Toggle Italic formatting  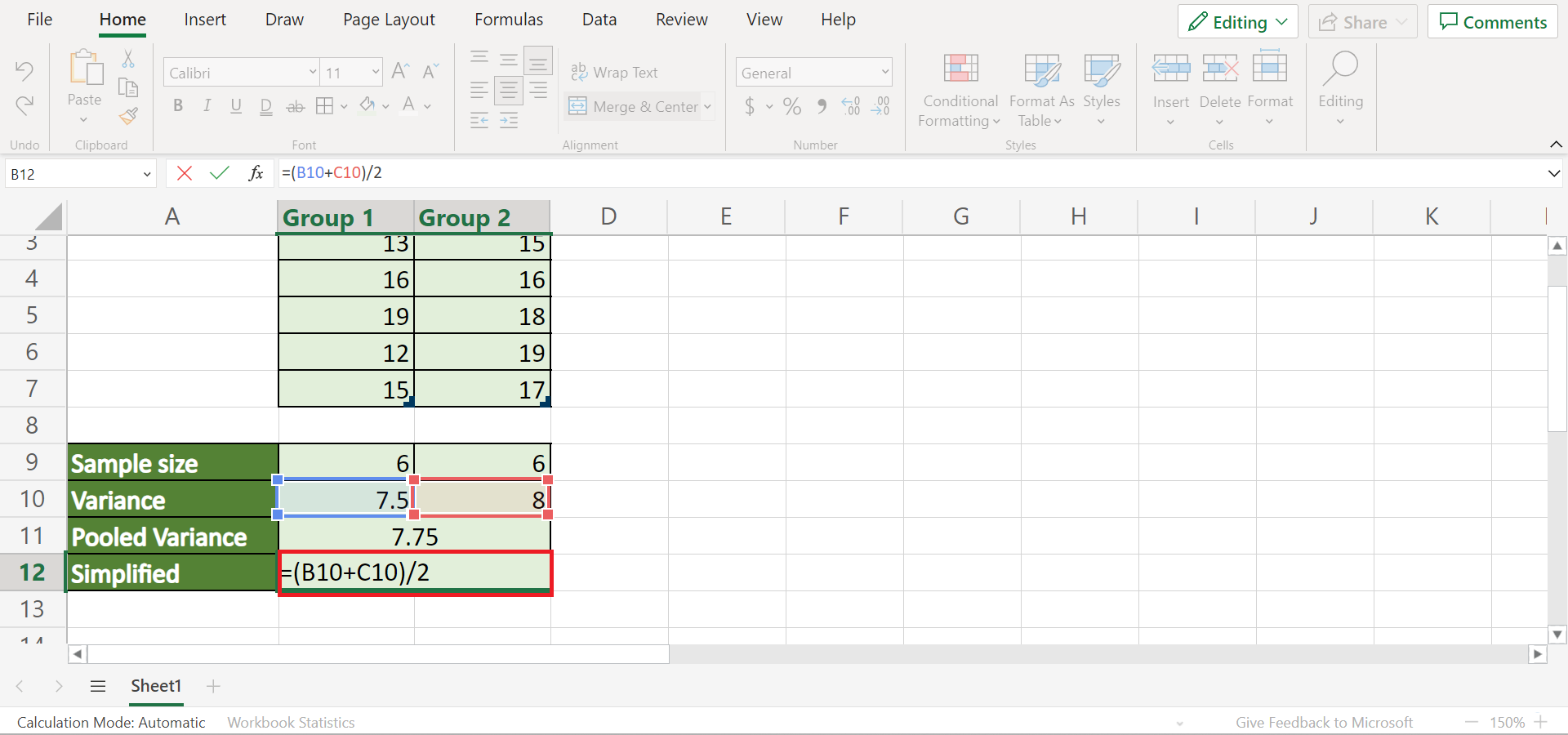pos(207,105)
